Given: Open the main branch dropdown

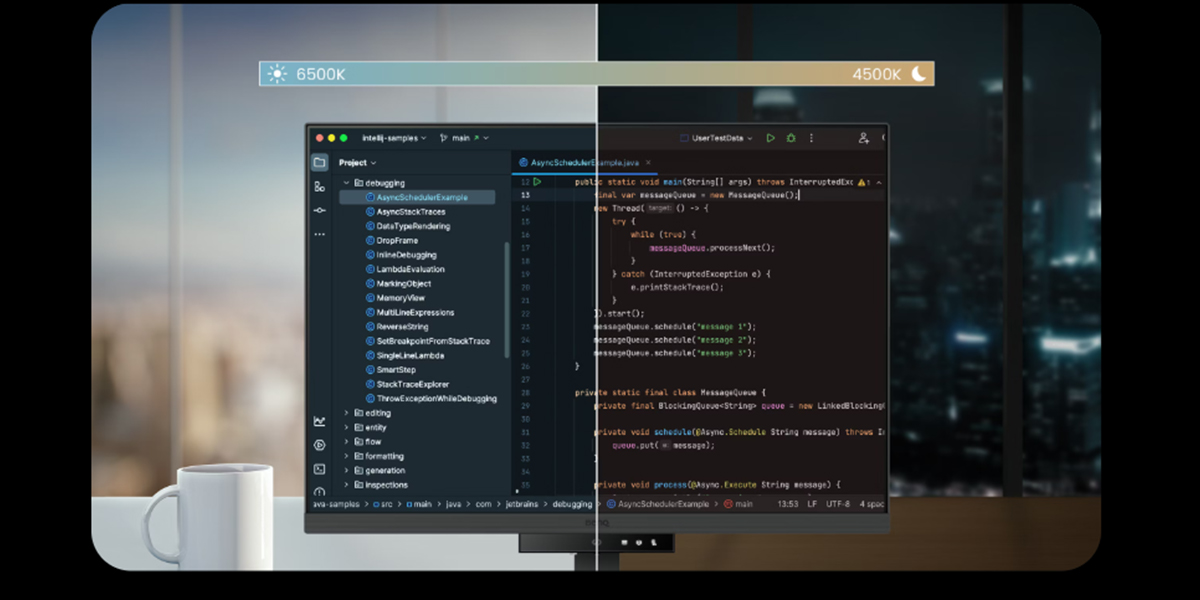Looking at the screenshot, I should click(x=460, y=138).
